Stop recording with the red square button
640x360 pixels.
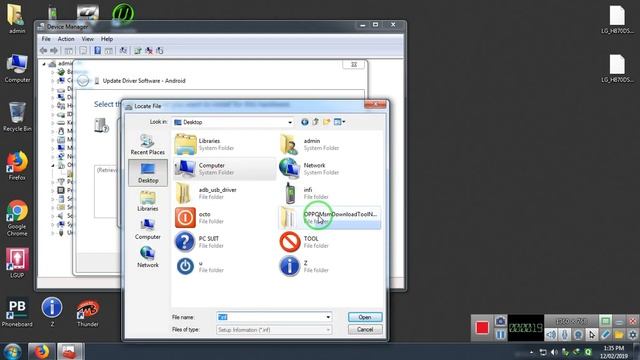(x=482, y=327)
